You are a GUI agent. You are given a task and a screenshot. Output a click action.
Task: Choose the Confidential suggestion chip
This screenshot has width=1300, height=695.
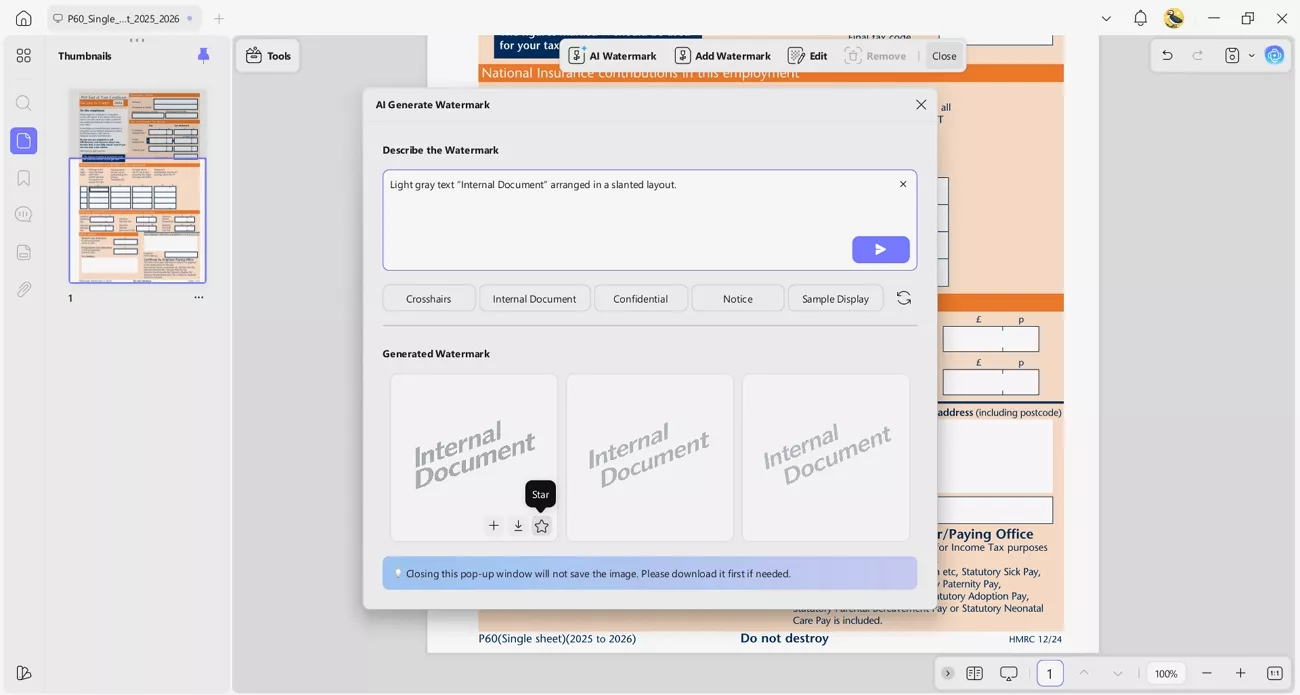641,298
